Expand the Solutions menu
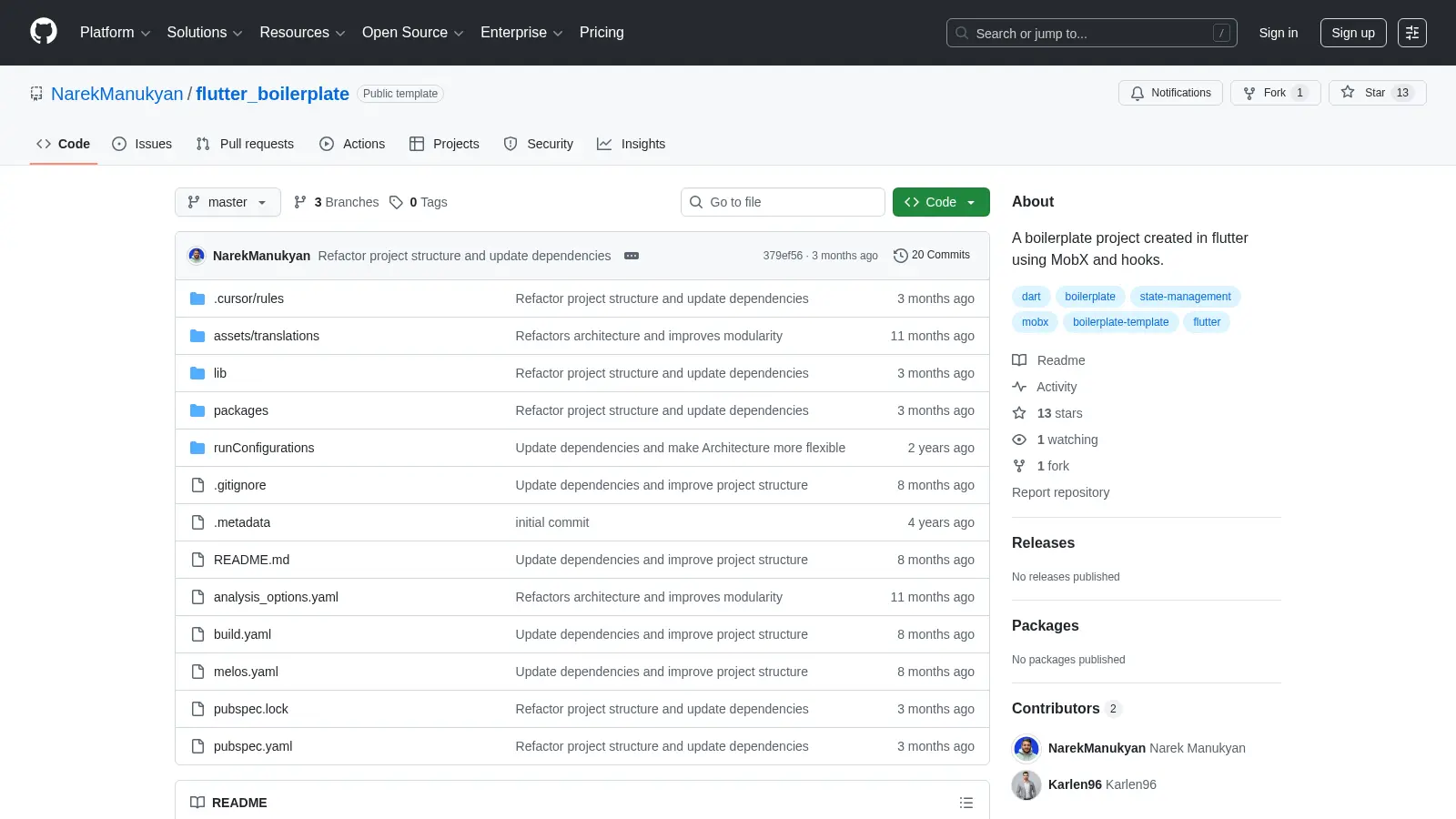This screenshot has height=819, width=1456. [x=205, y=33]
